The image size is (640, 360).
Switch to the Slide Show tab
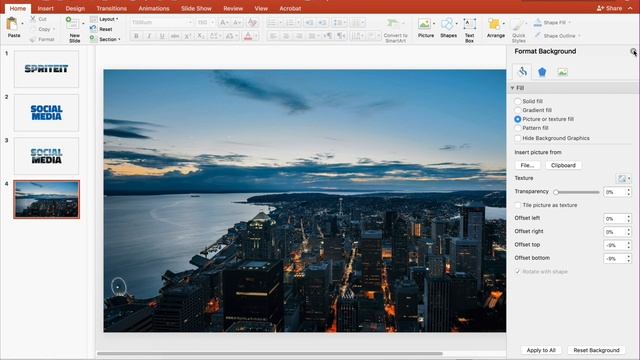(196, 8)
